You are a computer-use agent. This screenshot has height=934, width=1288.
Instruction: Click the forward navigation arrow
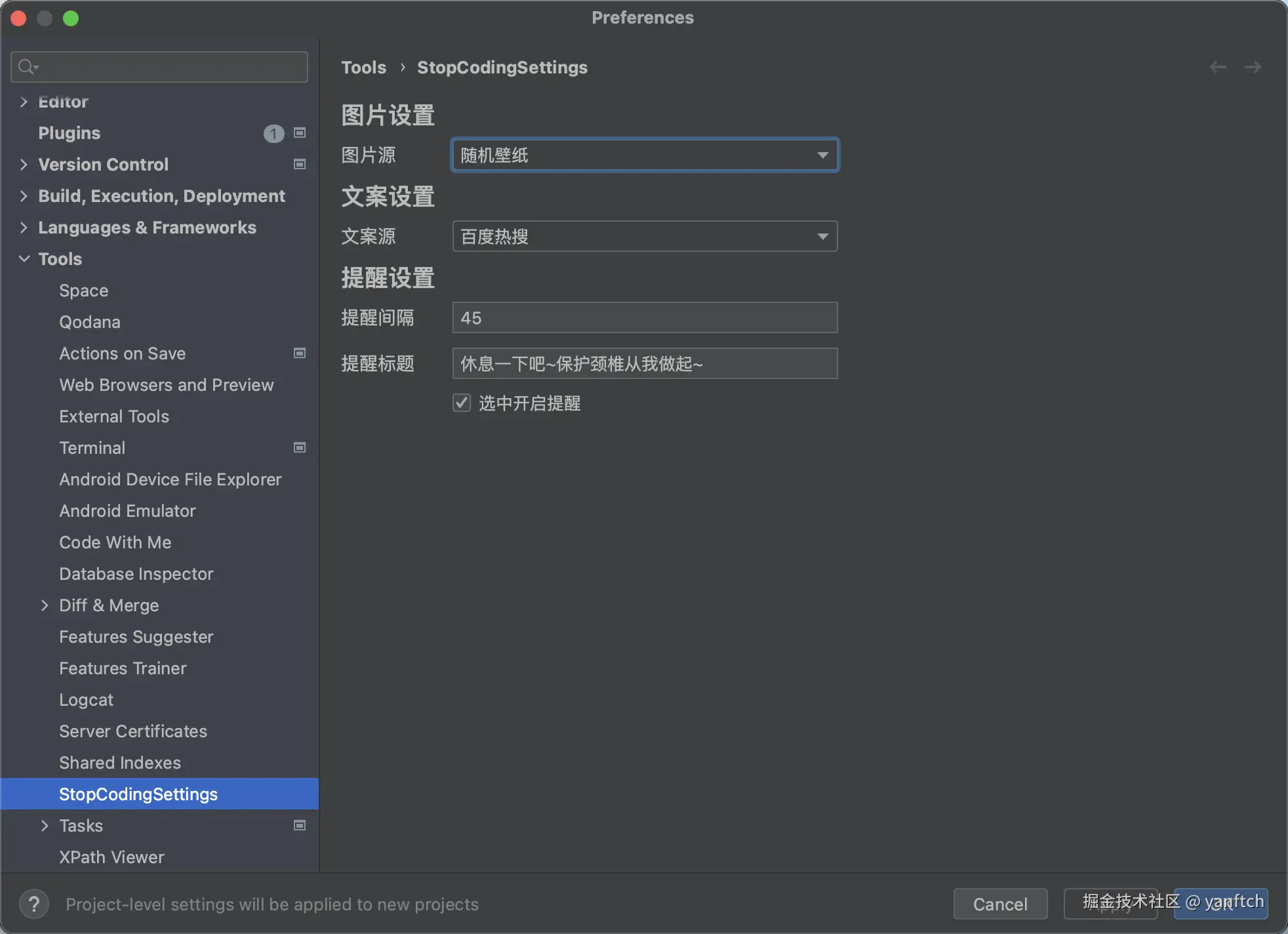pos(1253,67)
